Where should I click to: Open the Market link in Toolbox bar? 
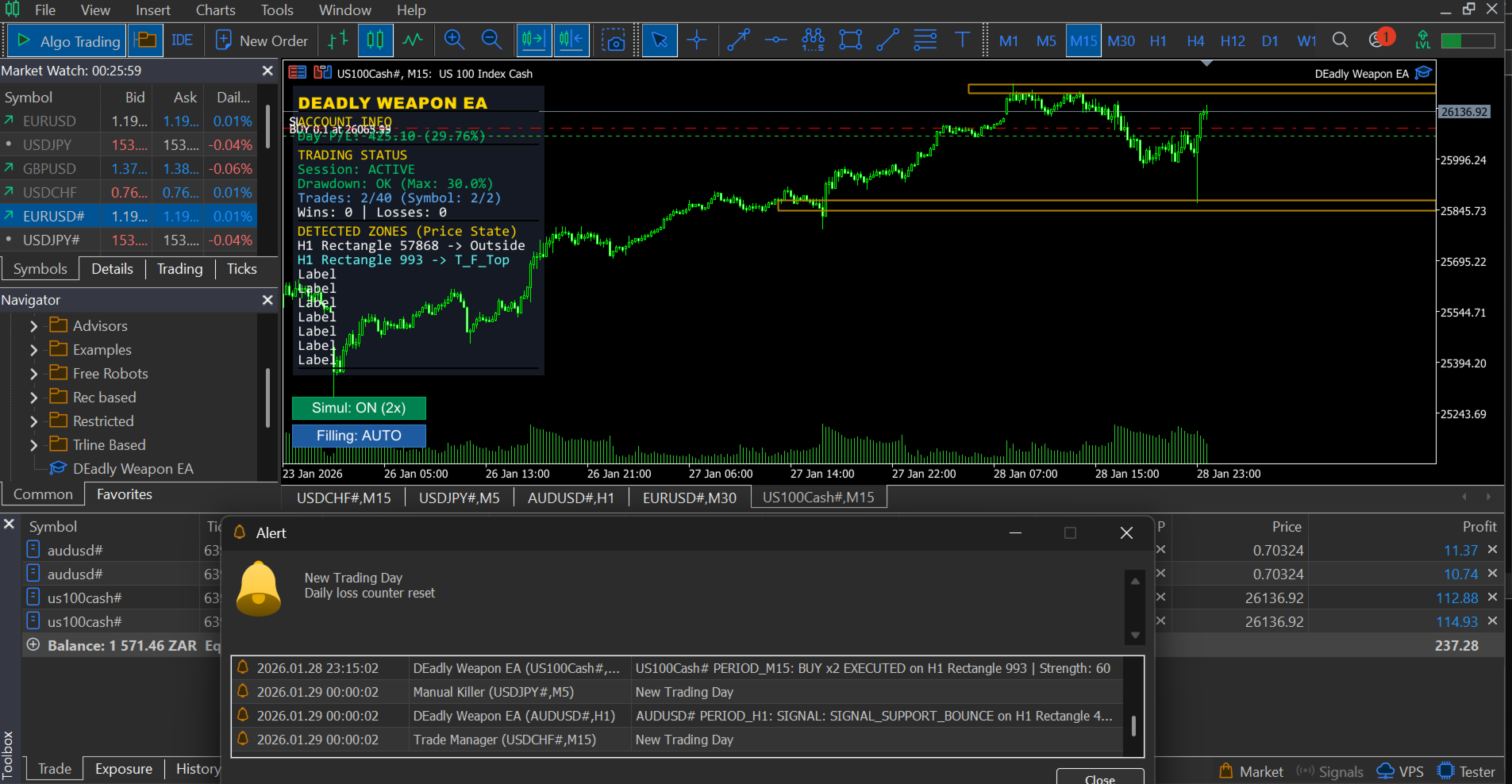pyautogui.click(x=1251, y=771)
